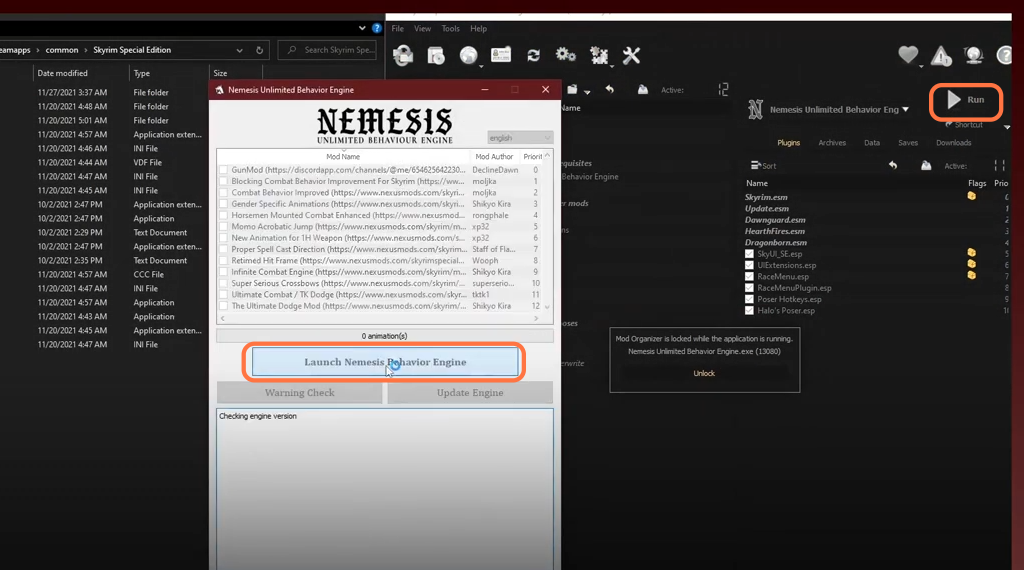Click restore backup arrow in Plugins pane
The height and width of the screenshot is (570, 1024).
pyautogui.click(x=893, y=166)
